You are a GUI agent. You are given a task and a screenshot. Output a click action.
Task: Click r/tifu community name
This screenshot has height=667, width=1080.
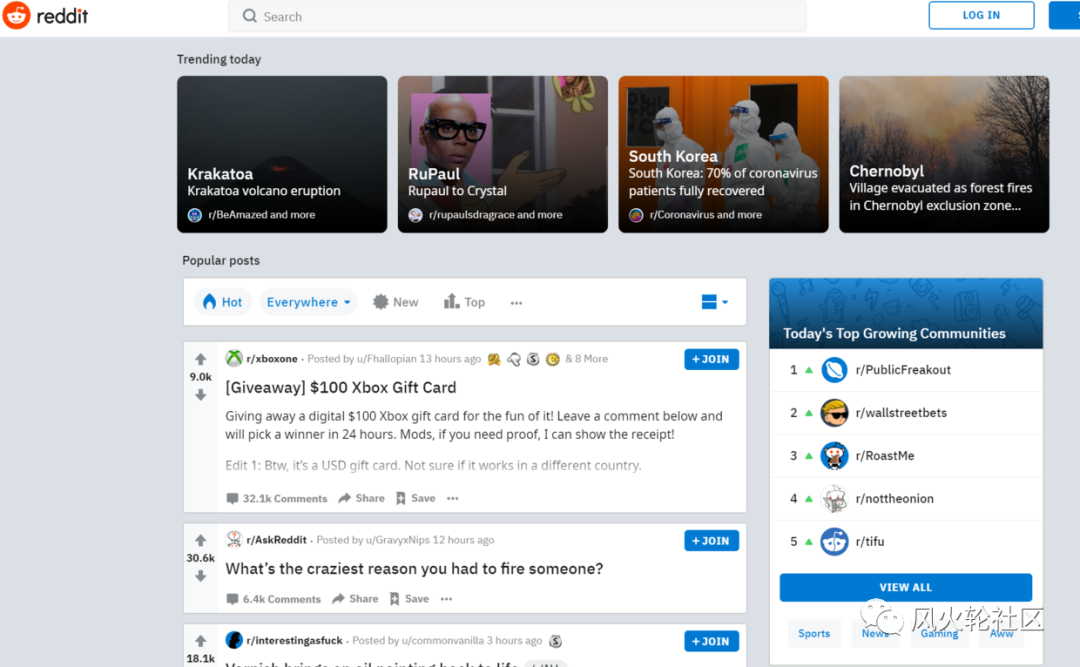coord(870,542)
